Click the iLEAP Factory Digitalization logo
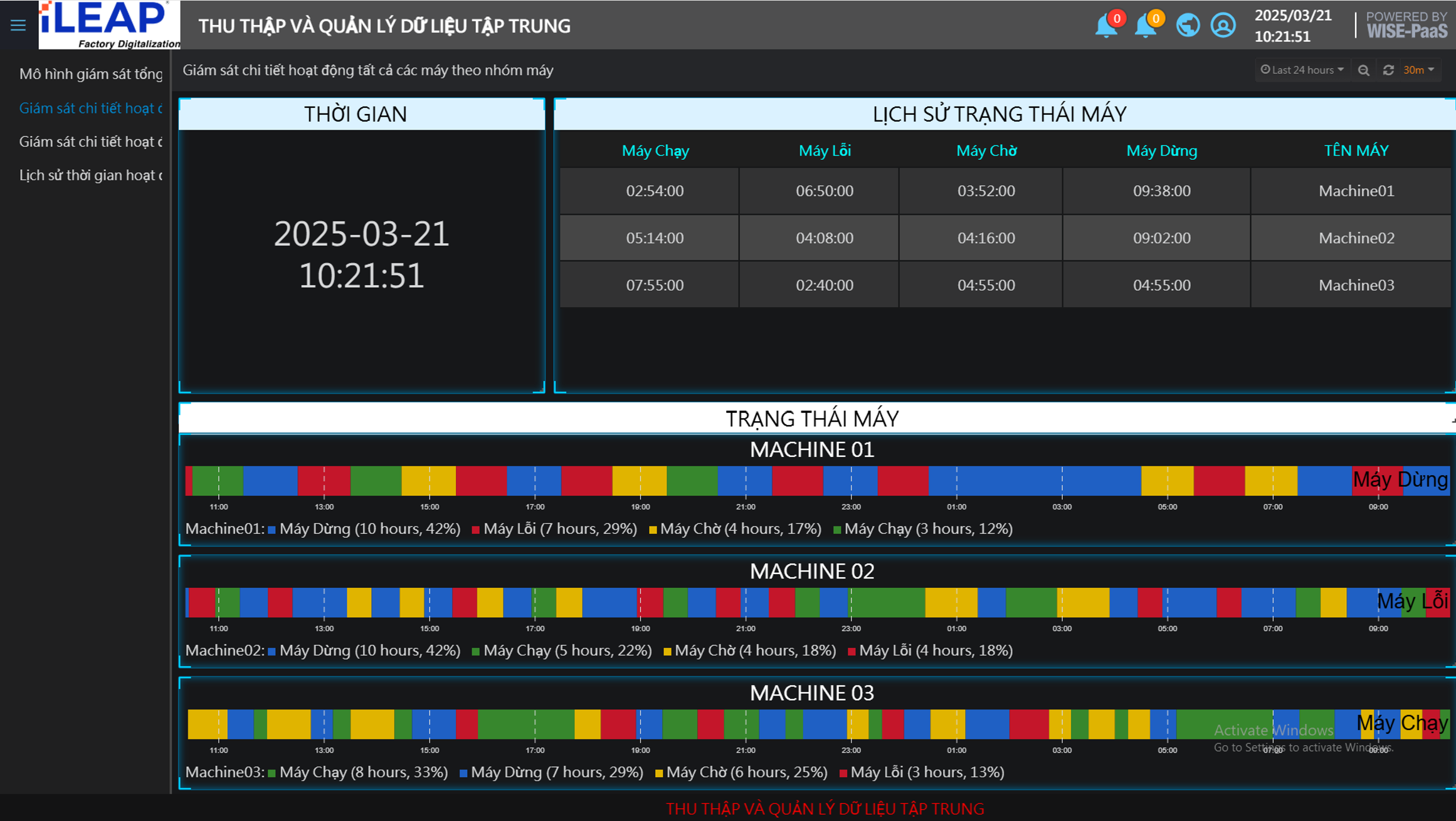The image size is (1456, 821). (110, 25)
